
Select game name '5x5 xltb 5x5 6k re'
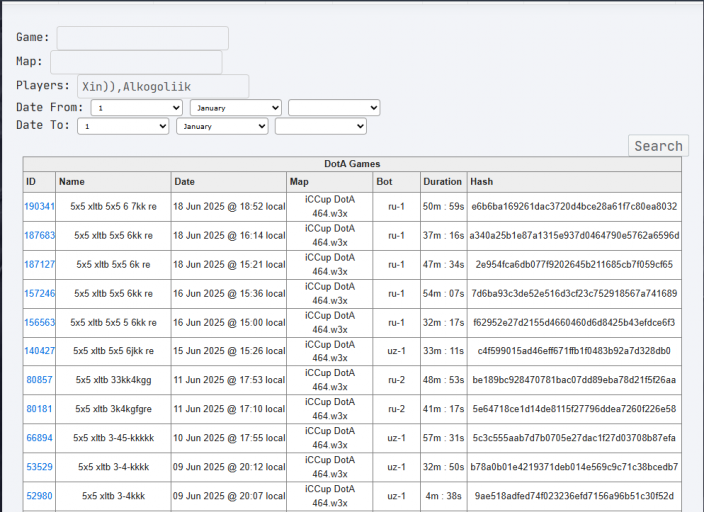tap(114, 265)
